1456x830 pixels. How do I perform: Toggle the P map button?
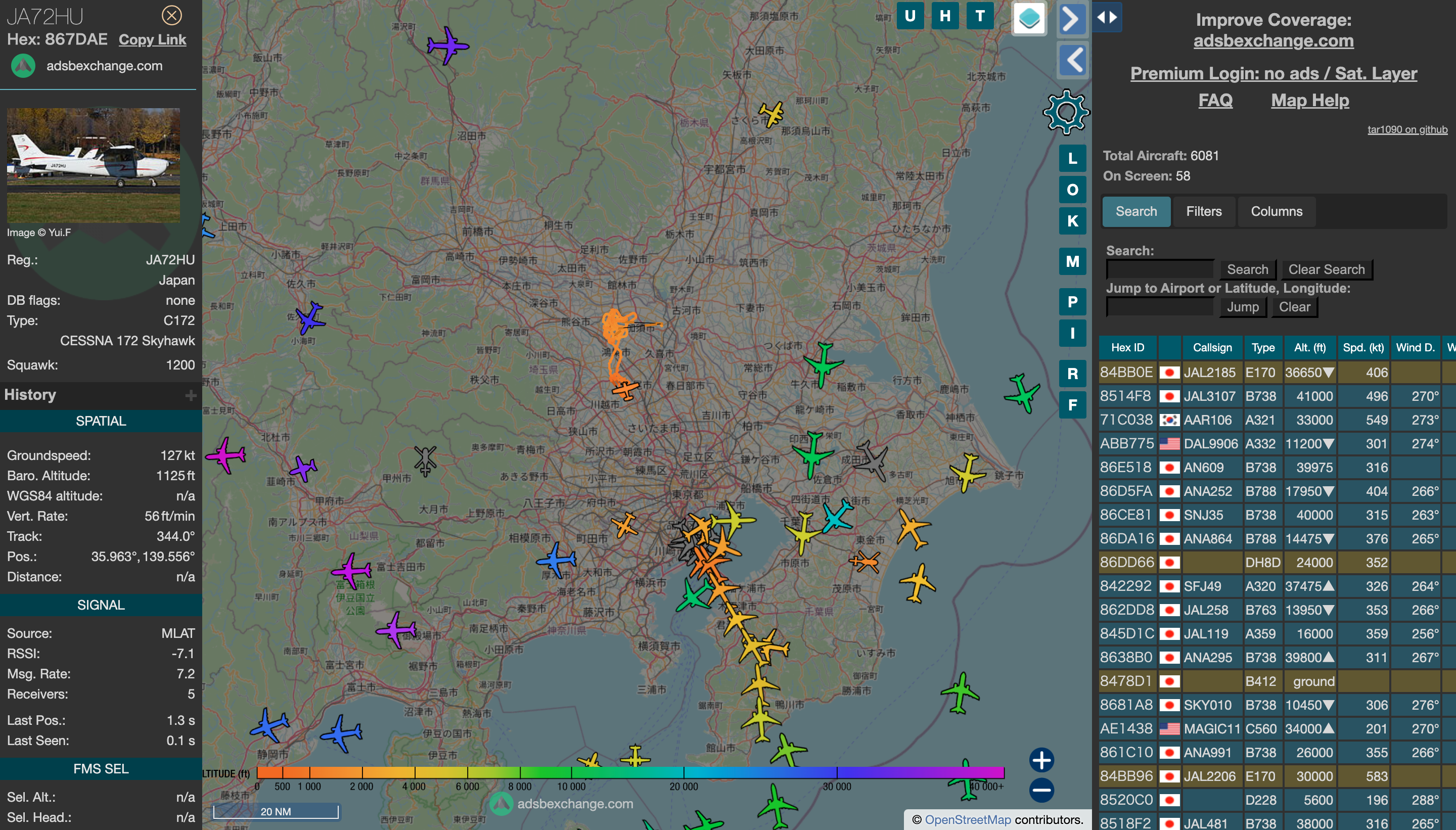[x=1072, y=302]
